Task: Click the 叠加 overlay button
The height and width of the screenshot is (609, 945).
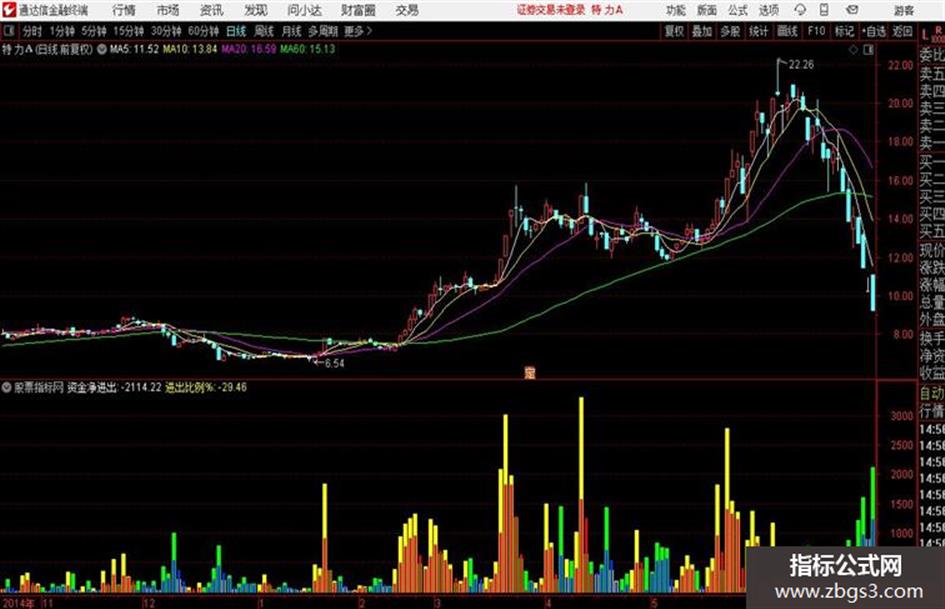Action: 702,31
